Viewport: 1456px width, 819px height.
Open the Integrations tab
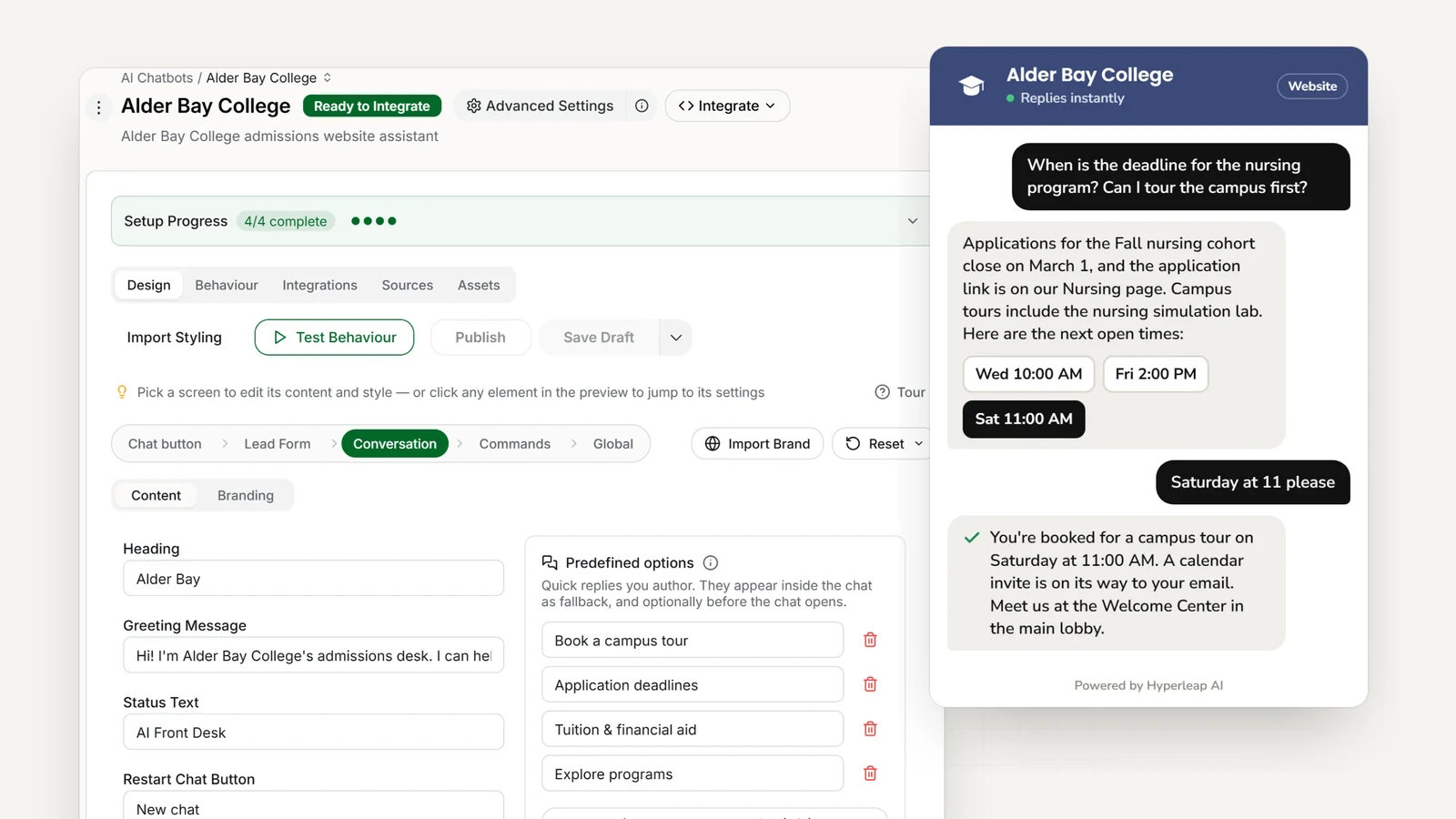319,285
